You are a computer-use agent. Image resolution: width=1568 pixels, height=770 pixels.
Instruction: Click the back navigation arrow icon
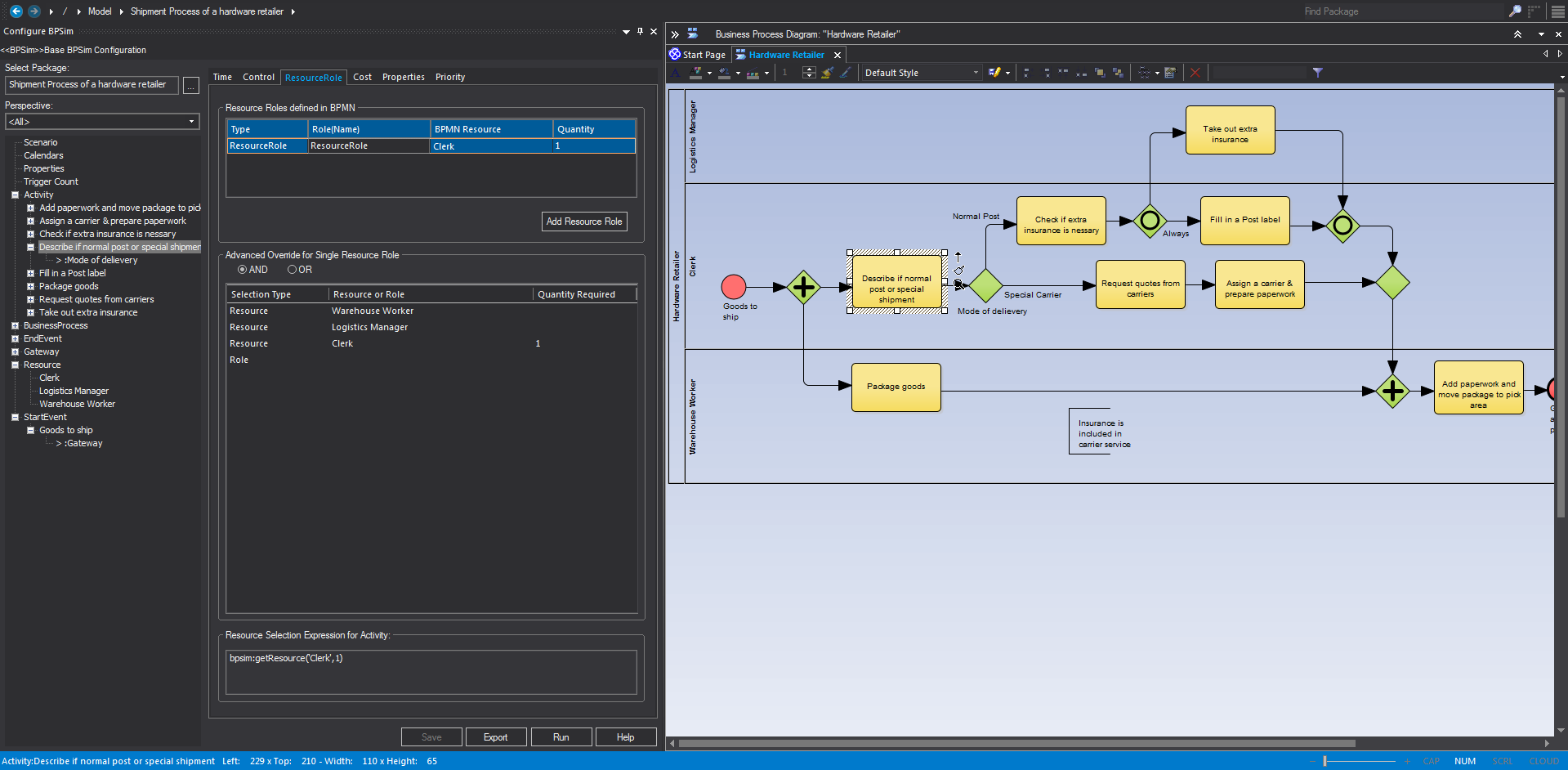pyautogui.click(x=16, y=11)
